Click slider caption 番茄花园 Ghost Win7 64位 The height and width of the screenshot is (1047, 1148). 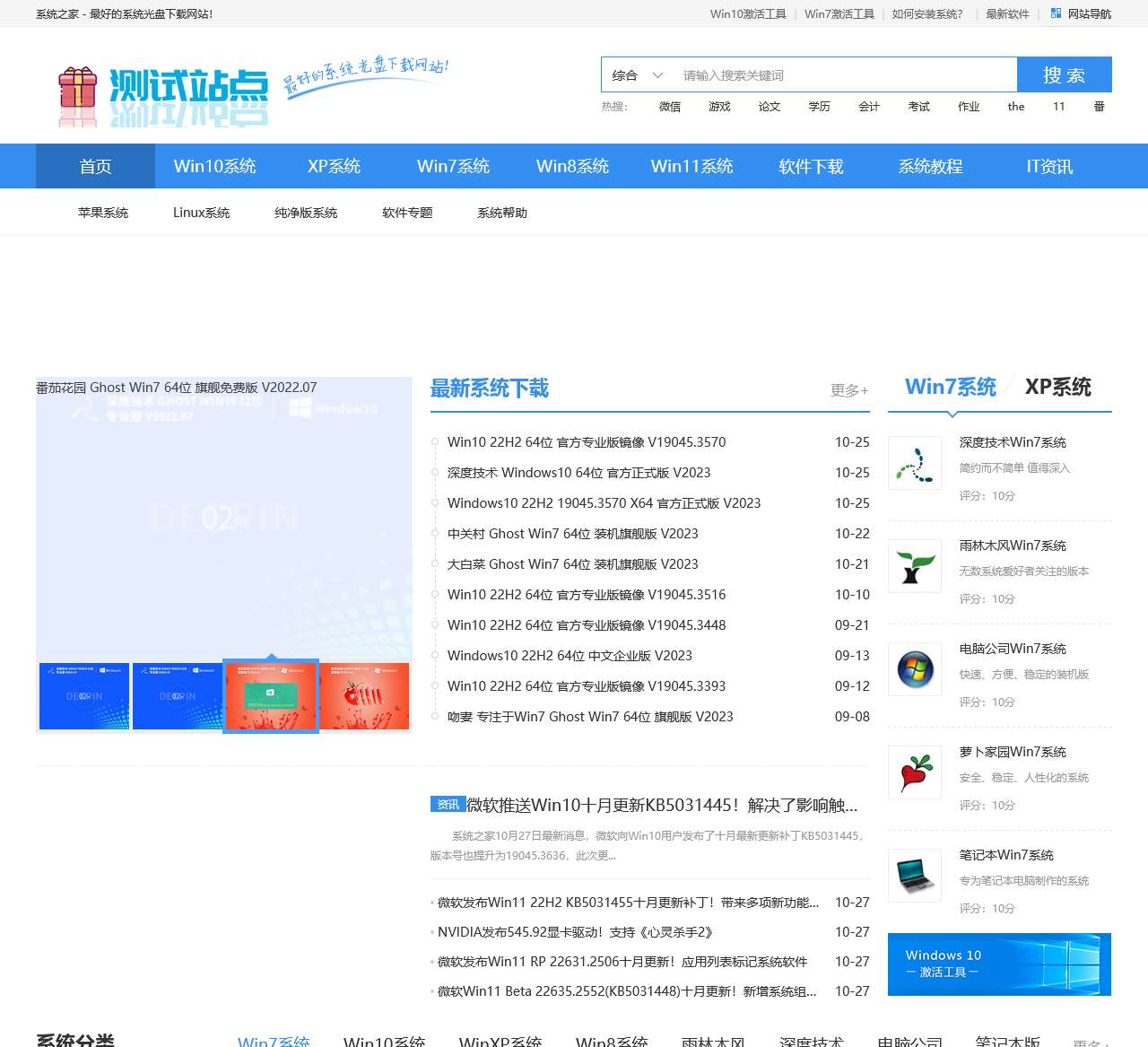click(177, 388)
